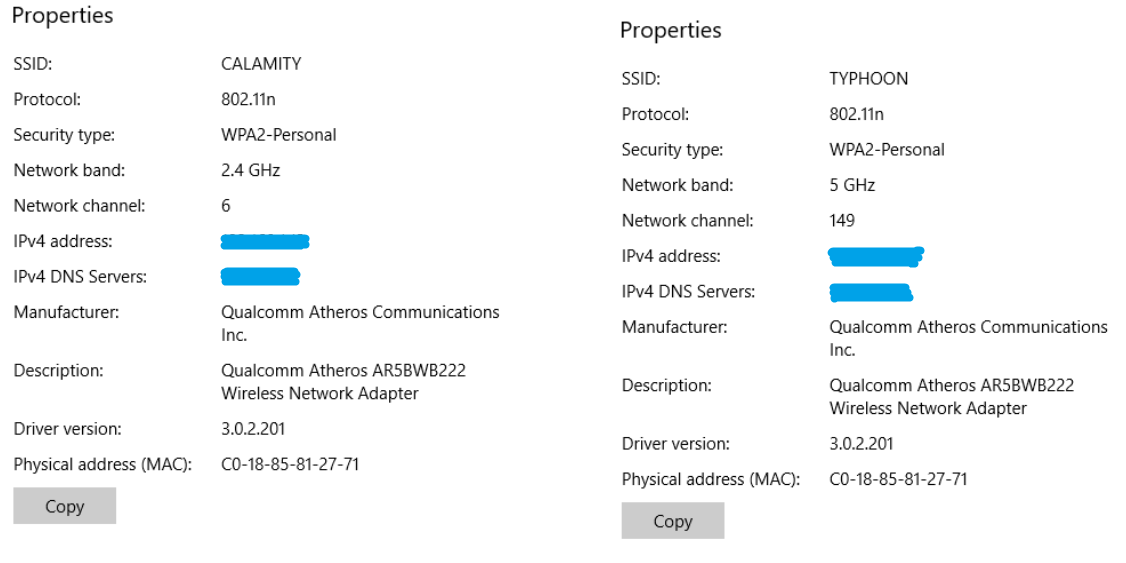Screen dimensions: 1126x563
Task: Click driver version 3.0.2.201 in TYPHOON properties
Action: coord(861,444)
